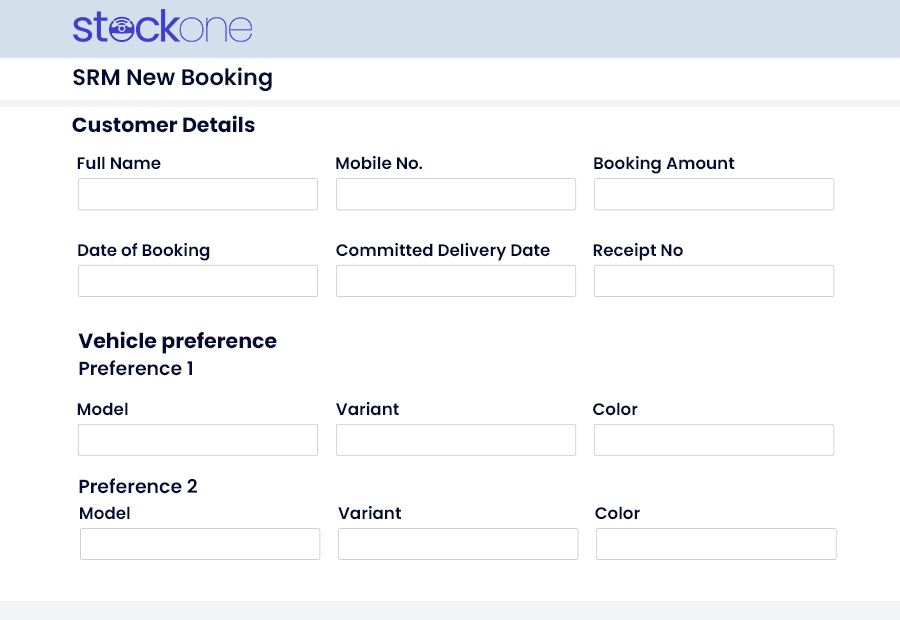Click the Variant field under Preference 2

(x=457, y=544)
